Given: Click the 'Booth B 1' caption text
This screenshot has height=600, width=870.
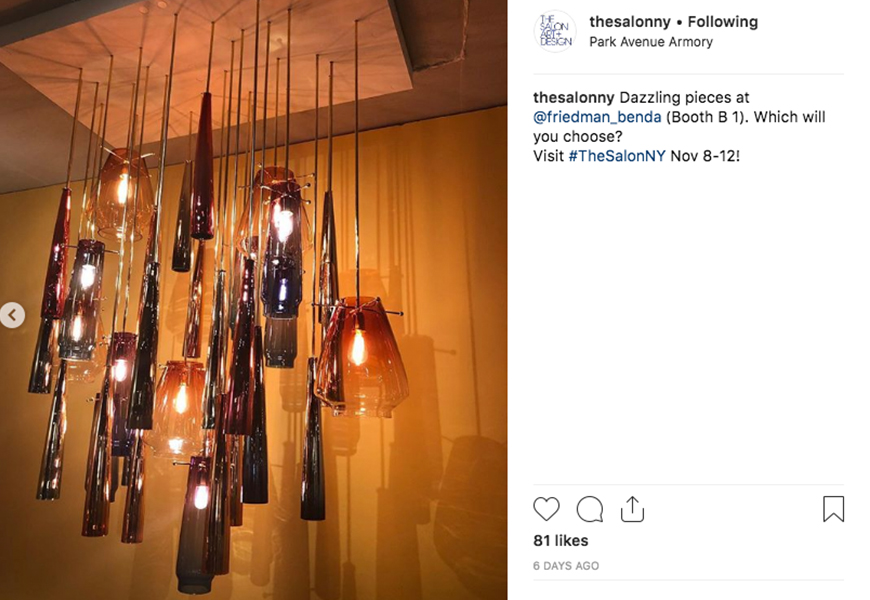Looking at the screenshot, I should pyautogui.click(x=705, y=117).
